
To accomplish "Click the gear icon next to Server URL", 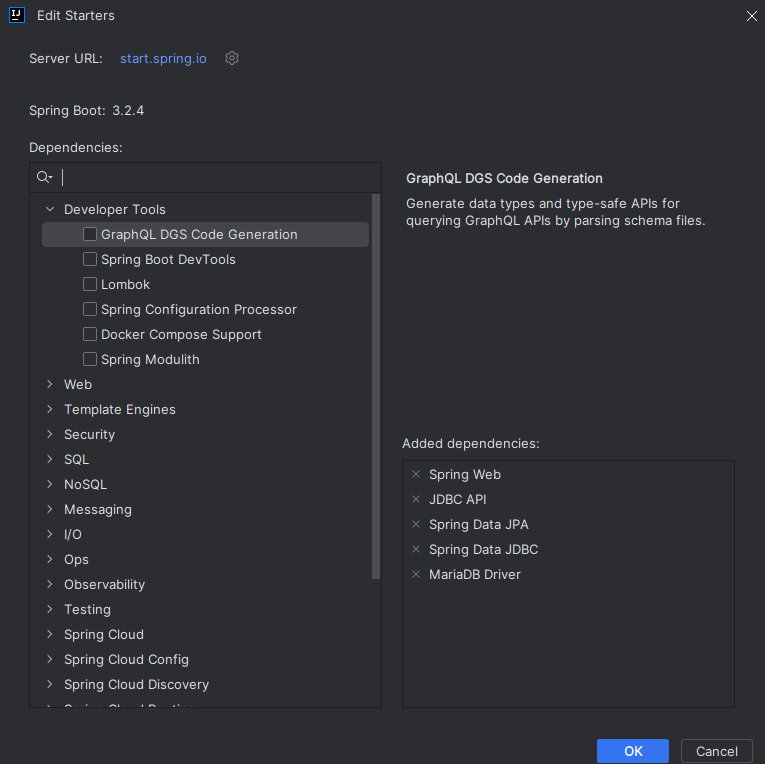I will pyautogui.click(x=232, y=58).
